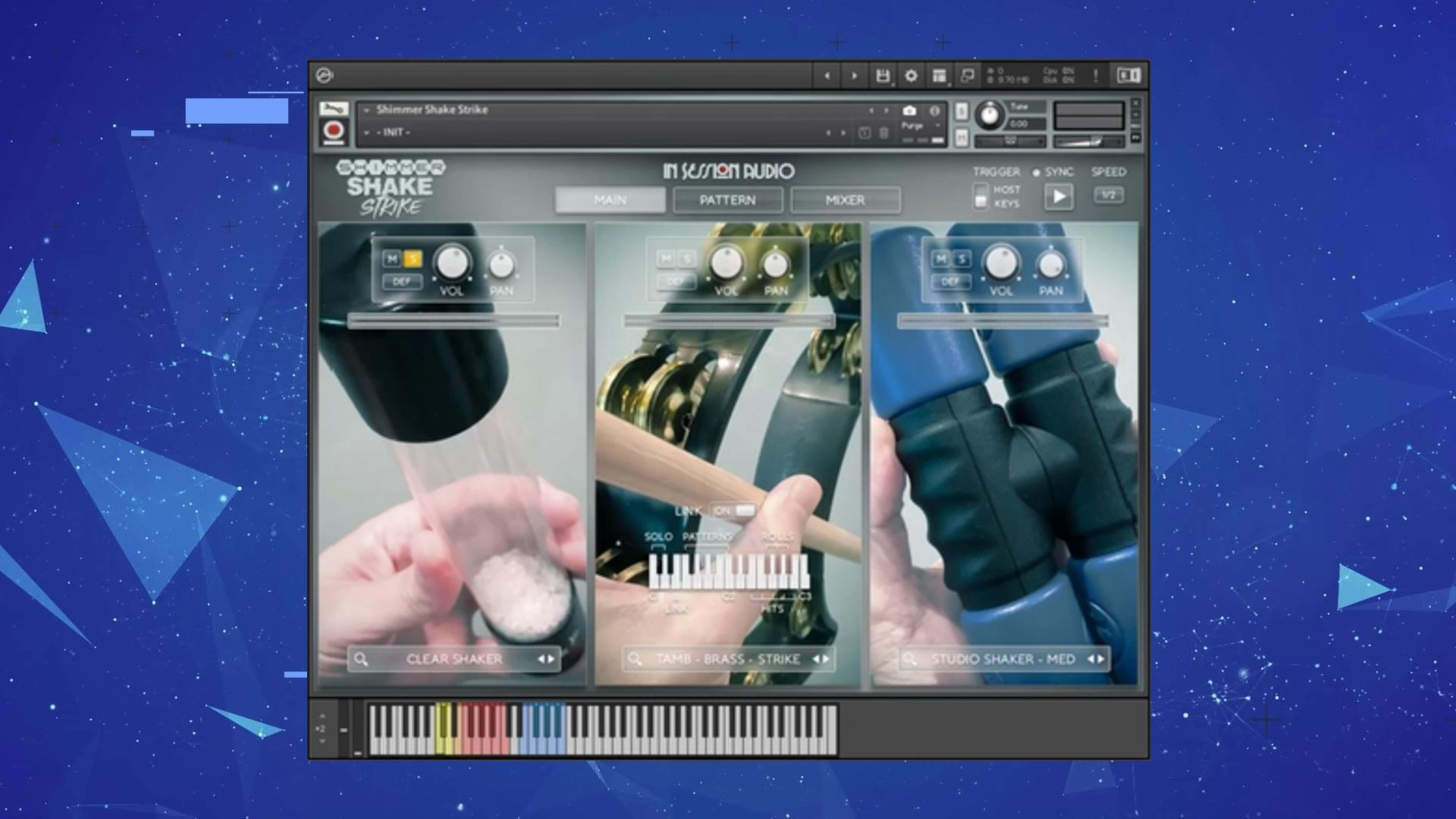Search sounds in TAMB - BRASS - STRIKE slot
The image size is (1456, 819).
tap(635, 659)
